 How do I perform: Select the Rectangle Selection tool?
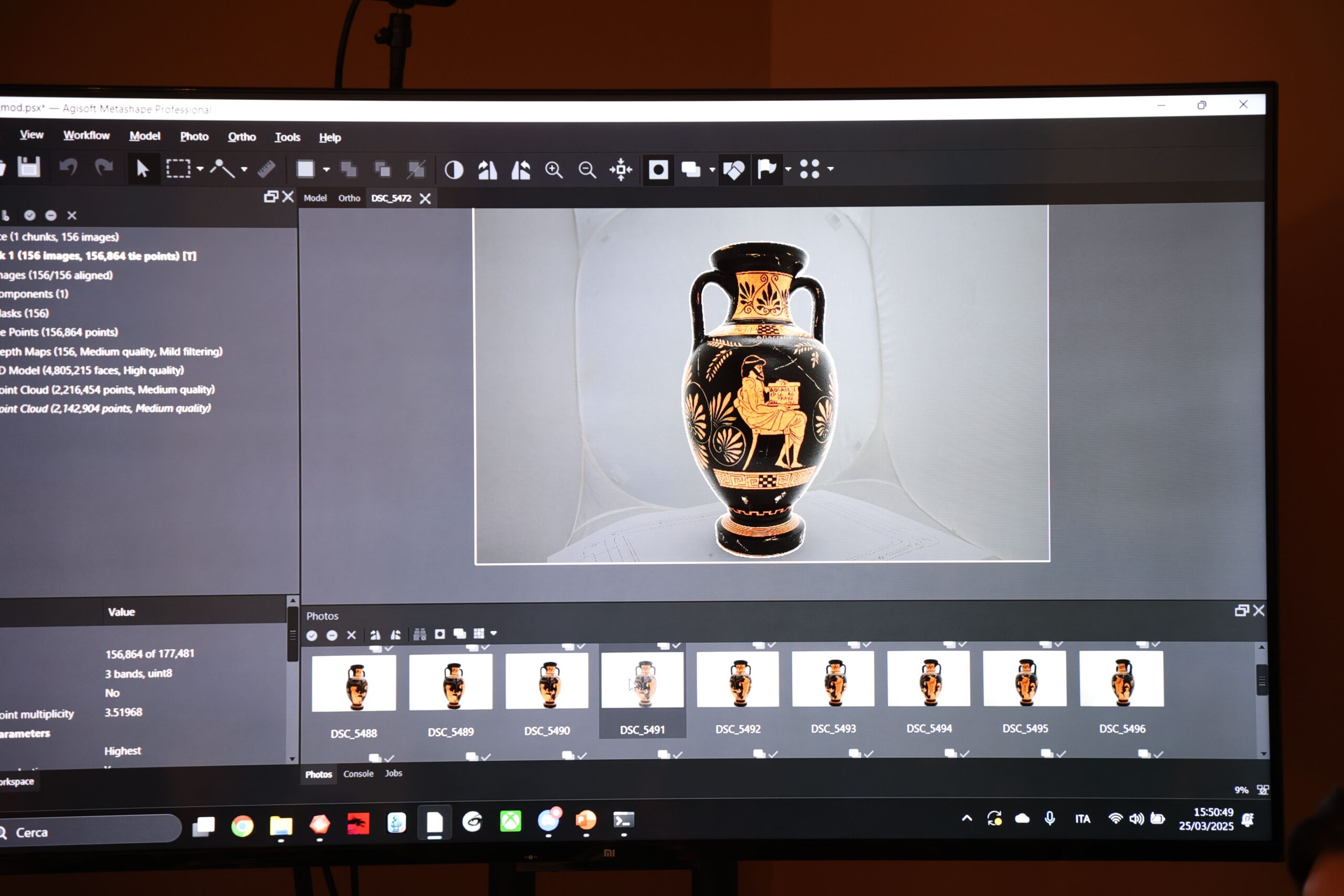pyautogui.click(x=178, y=169)
